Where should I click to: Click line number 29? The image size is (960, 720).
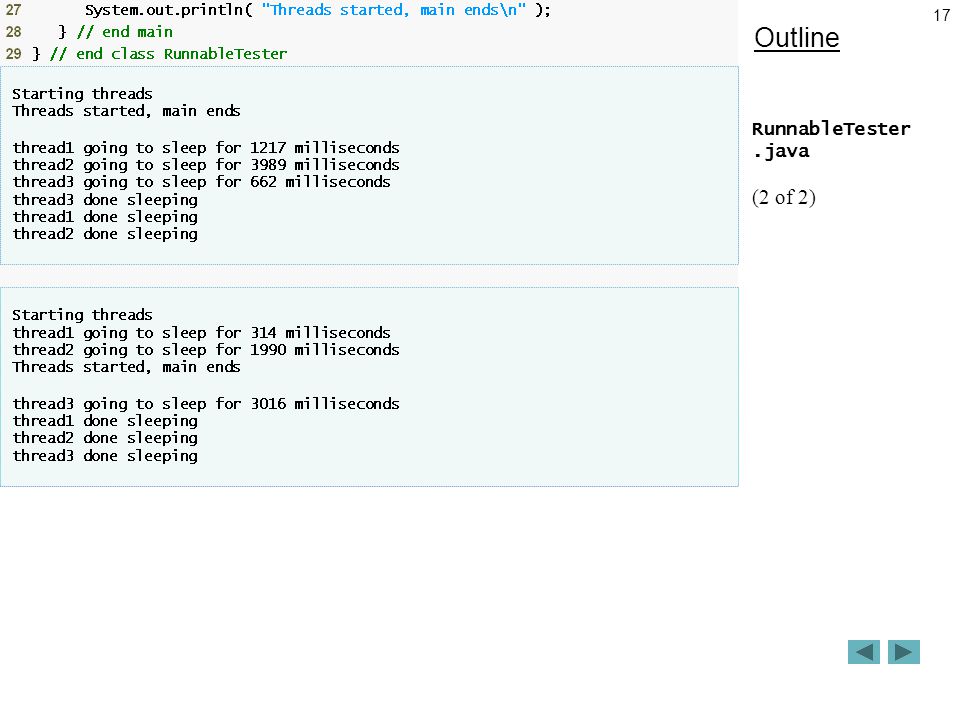tap(13, 54)
